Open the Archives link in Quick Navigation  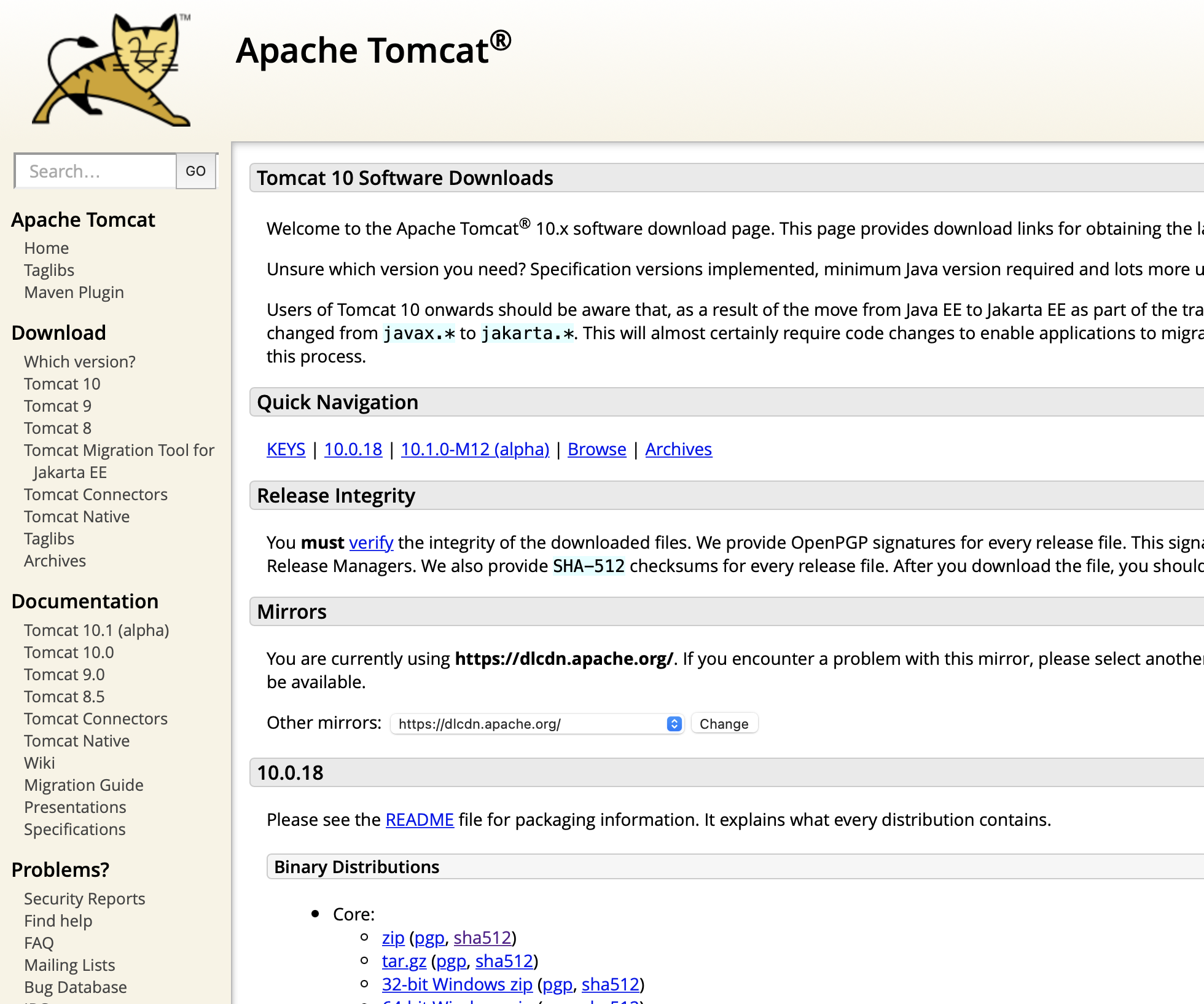tap(678, 449)
